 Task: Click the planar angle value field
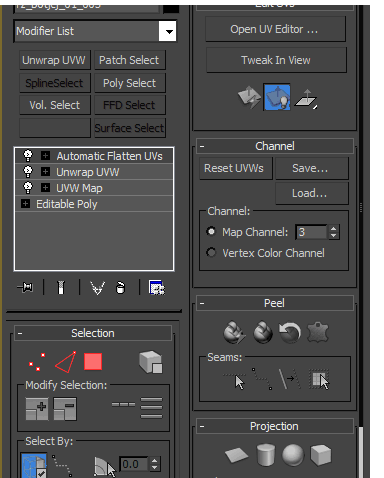(x=133, y=464)
